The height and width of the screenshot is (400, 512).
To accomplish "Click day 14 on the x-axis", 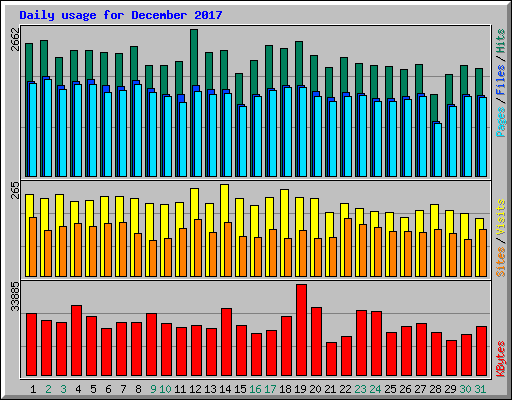I will point(225,389).
